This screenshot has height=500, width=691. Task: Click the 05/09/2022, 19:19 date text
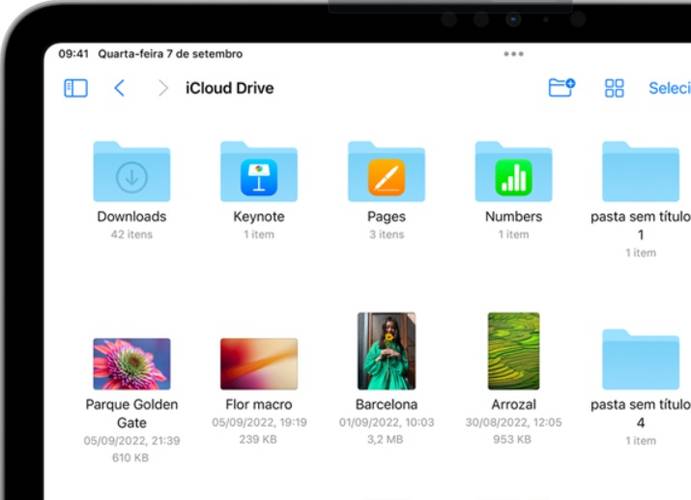pyautogui.click(x=259, y=422)
